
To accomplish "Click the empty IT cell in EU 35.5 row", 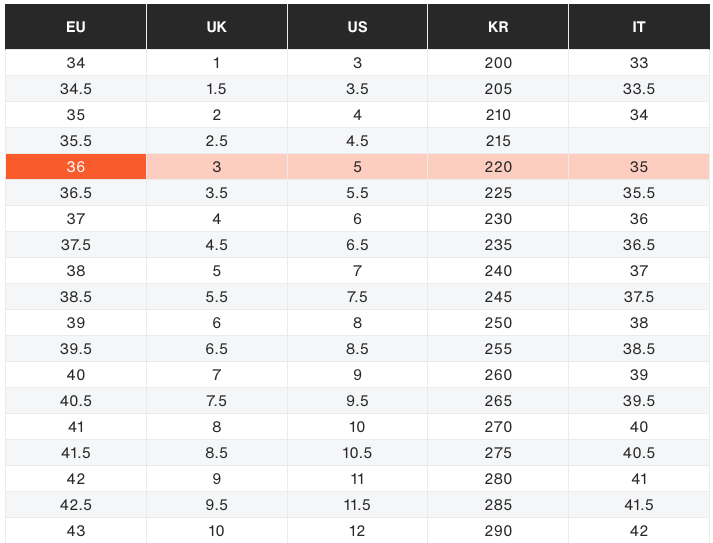I will pos(639,141).
